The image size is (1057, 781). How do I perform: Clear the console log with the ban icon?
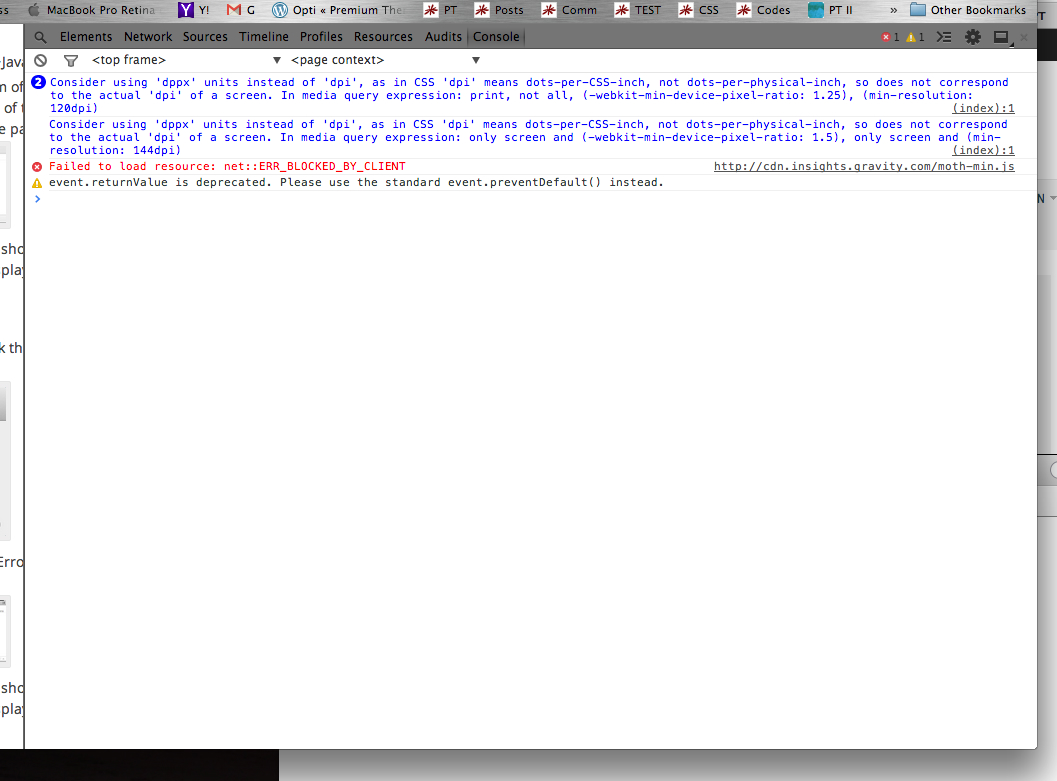[x=40, y=61]
